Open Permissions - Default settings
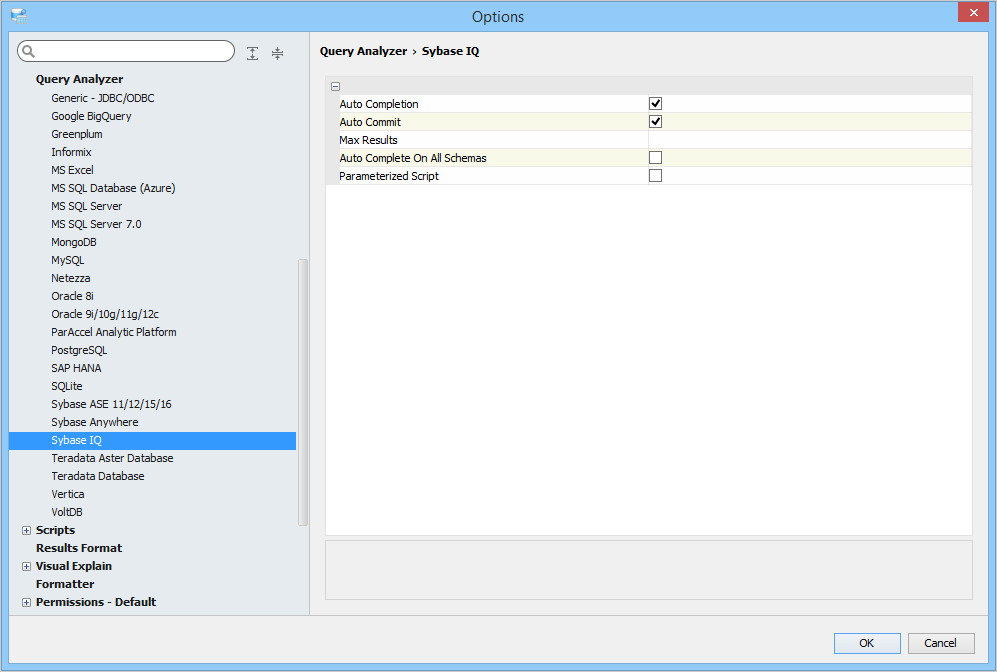 [95, 602]
